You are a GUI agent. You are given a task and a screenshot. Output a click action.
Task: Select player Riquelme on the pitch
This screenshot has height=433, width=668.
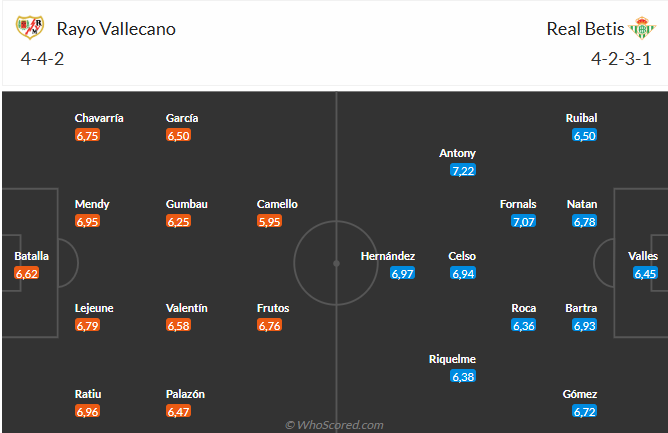452,359
